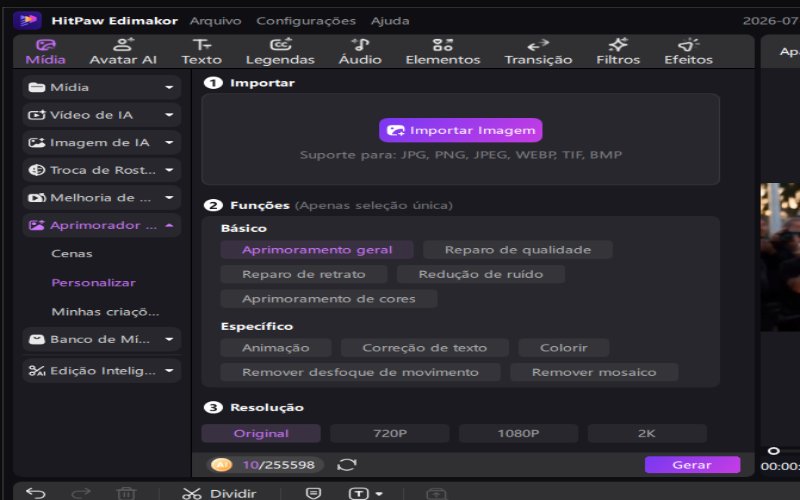800x500 pixels.
Task: Select Redução de ruído function
Action: [481, 274]
